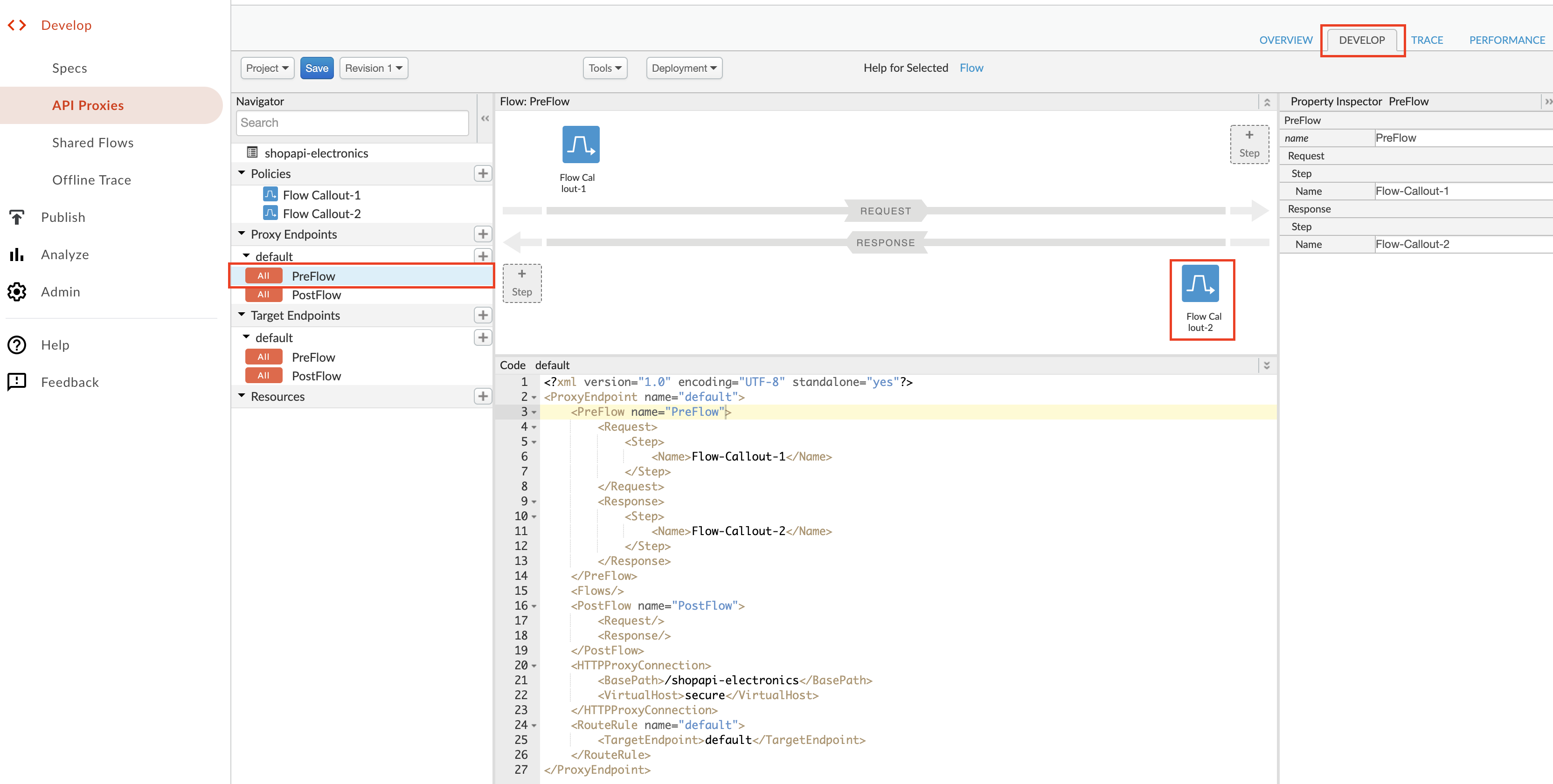Switch to the TRACE tab

(1427, 41)
